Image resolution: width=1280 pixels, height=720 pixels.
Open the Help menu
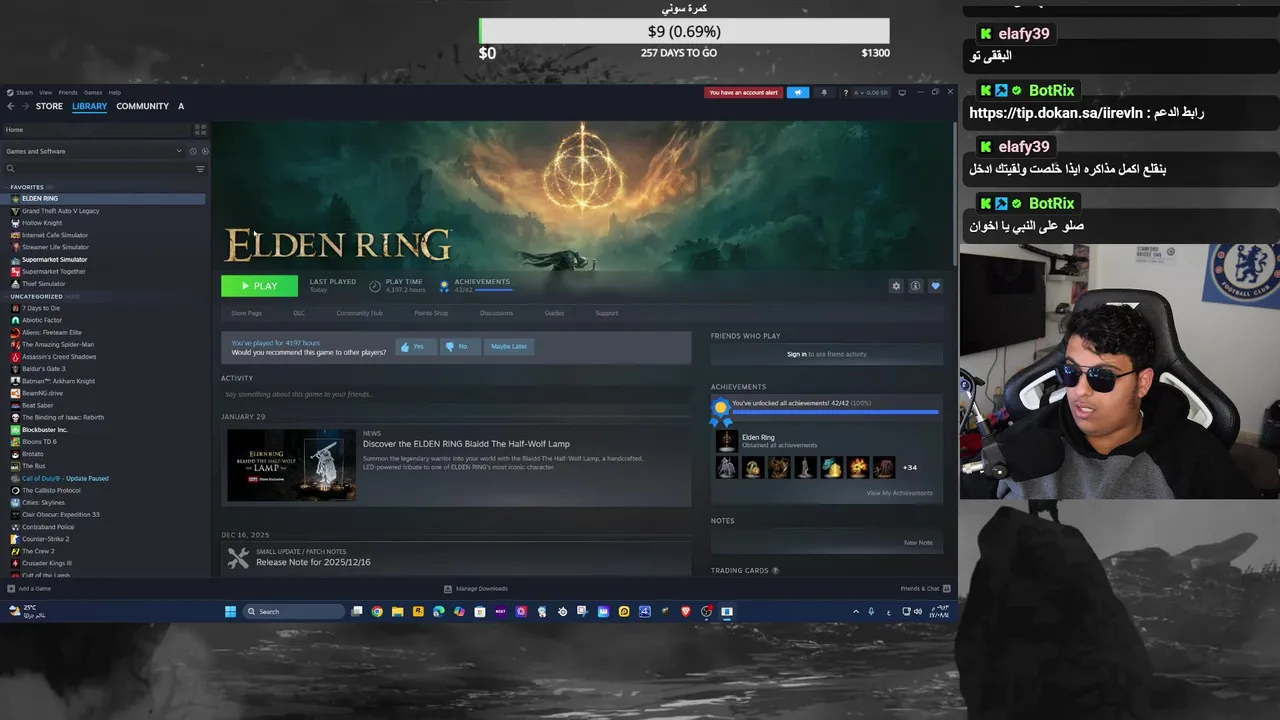pyautogui.click(x=115, y=93)
